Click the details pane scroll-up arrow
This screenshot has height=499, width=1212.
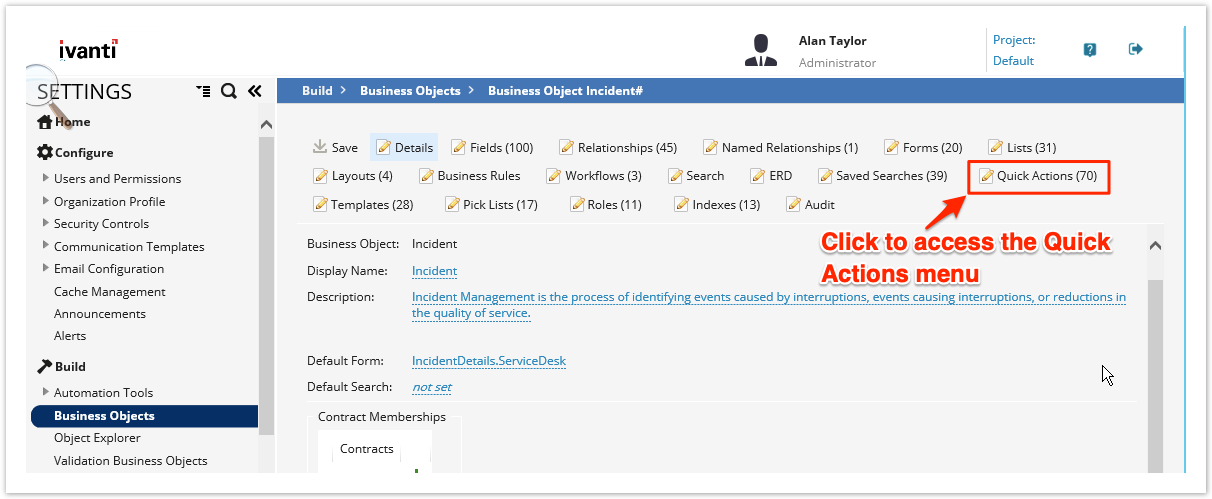click(1155, 245)
